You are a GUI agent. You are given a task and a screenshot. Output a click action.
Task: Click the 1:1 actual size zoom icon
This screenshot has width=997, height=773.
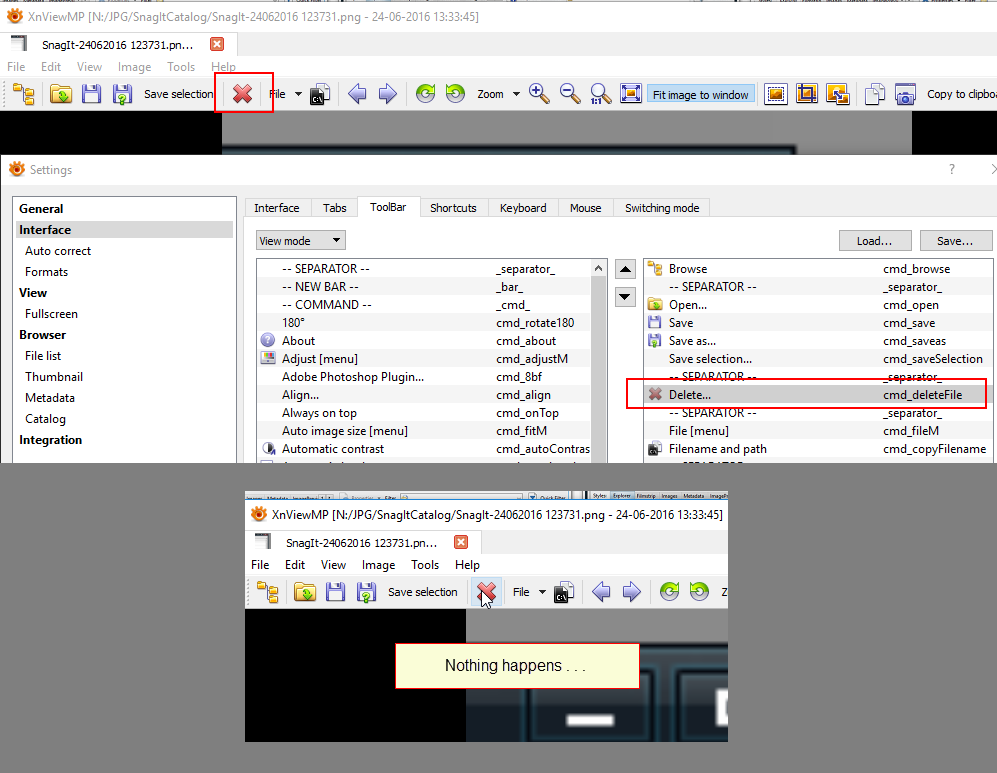click(x=601, y=94)
